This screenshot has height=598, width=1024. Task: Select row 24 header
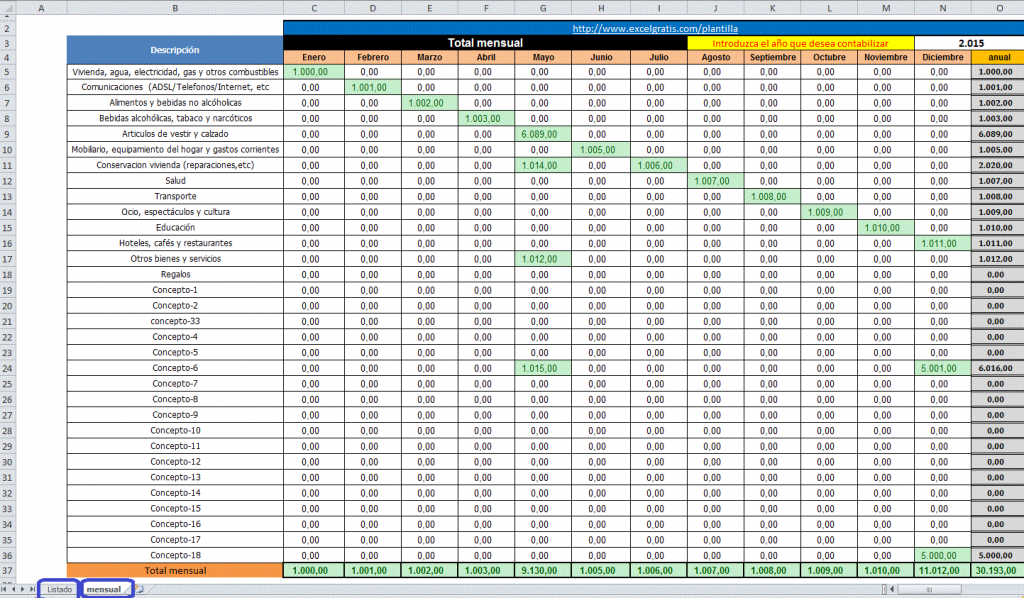coord(7,368)
